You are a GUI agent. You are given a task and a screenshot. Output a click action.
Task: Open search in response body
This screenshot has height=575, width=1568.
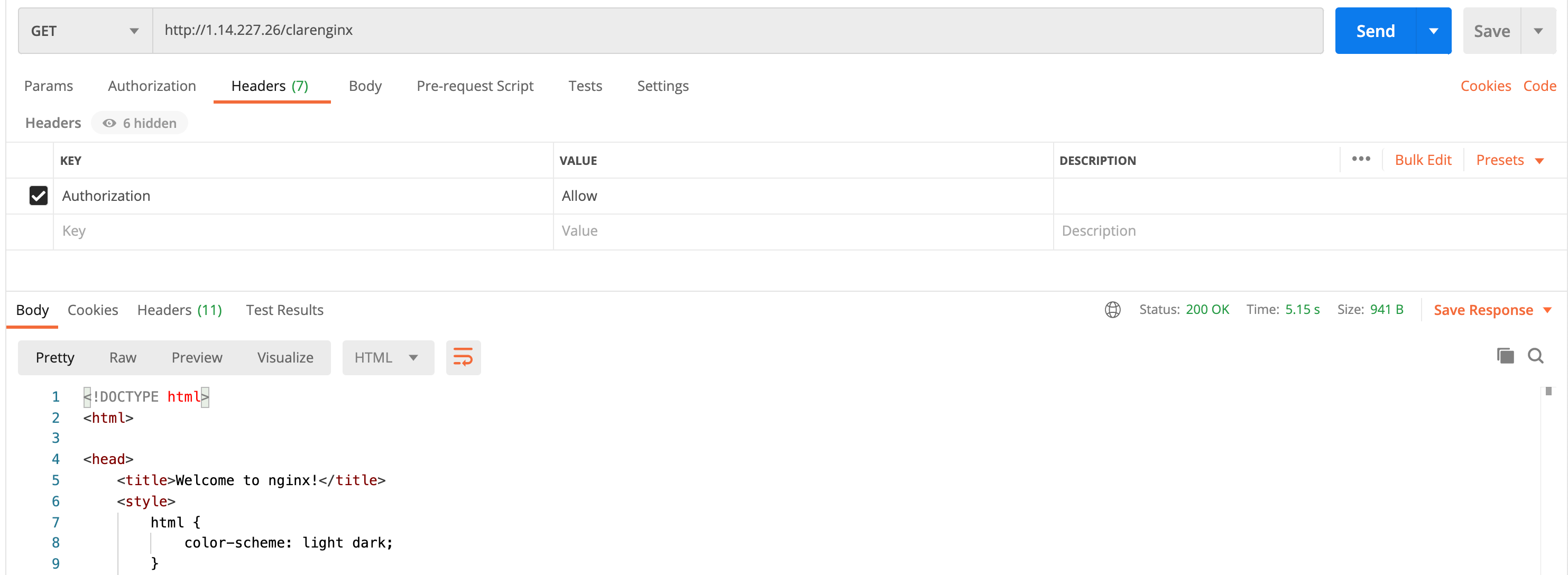[1535, 356]
